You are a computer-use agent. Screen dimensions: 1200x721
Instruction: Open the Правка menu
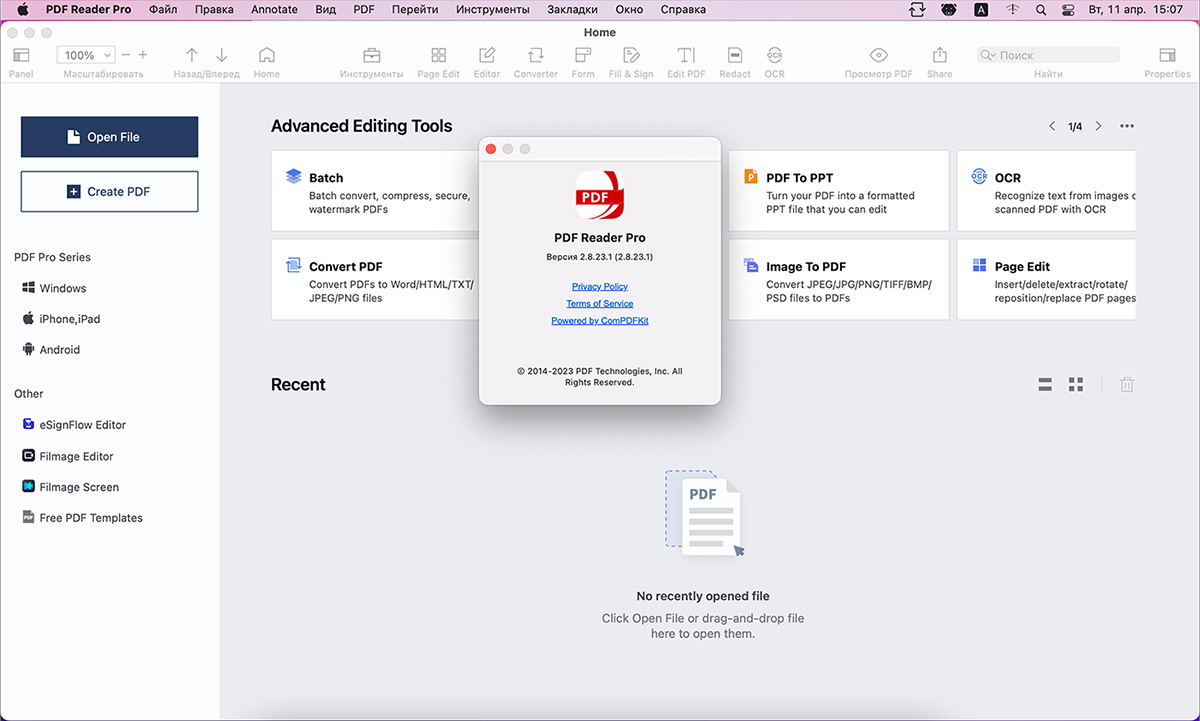pos(215,10)
